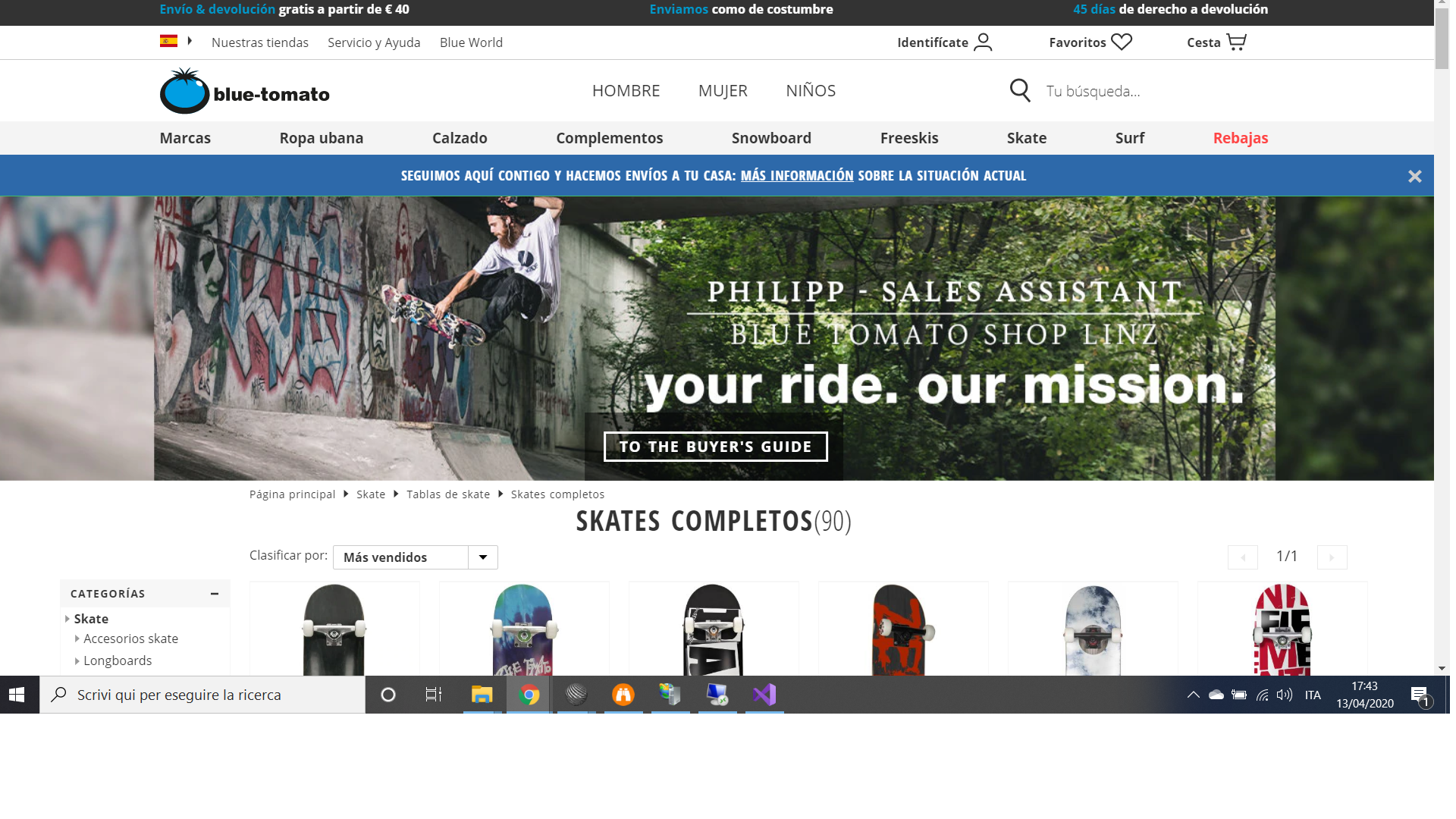Open the volume speaker tray icon
This screenshot has height=819, width=1456.
click(x=1285, y=695)
